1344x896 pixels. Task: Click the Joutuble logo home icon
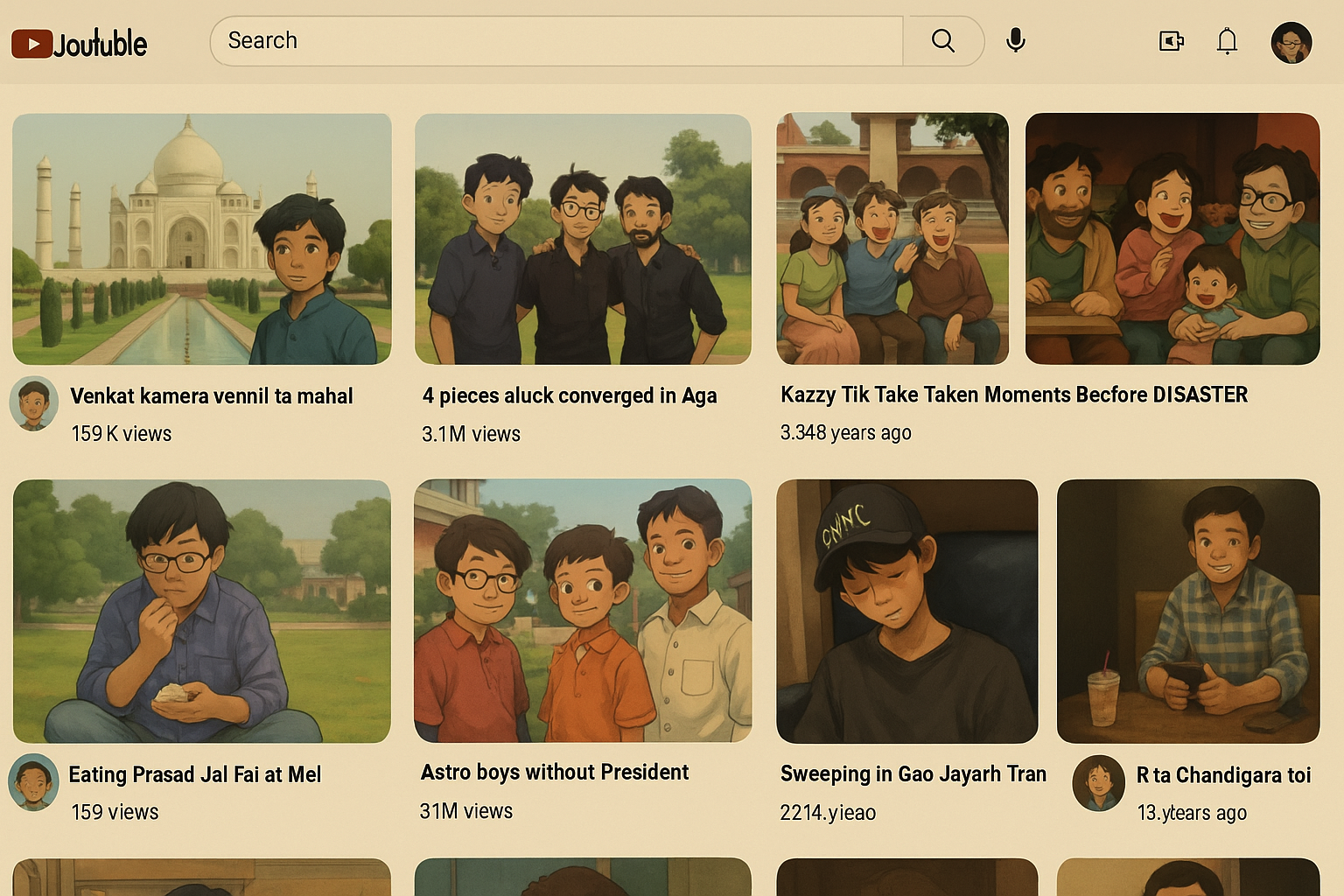79,43
